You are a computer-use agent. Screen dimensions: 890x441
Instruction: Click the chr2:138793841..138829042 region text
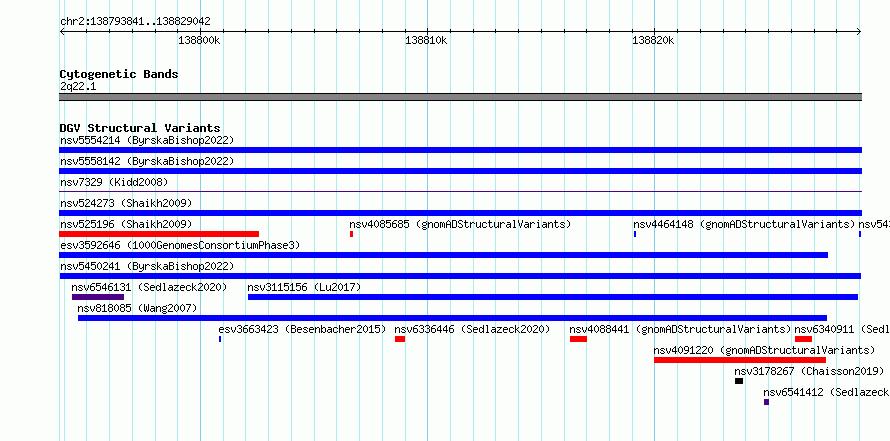(135, 22)
